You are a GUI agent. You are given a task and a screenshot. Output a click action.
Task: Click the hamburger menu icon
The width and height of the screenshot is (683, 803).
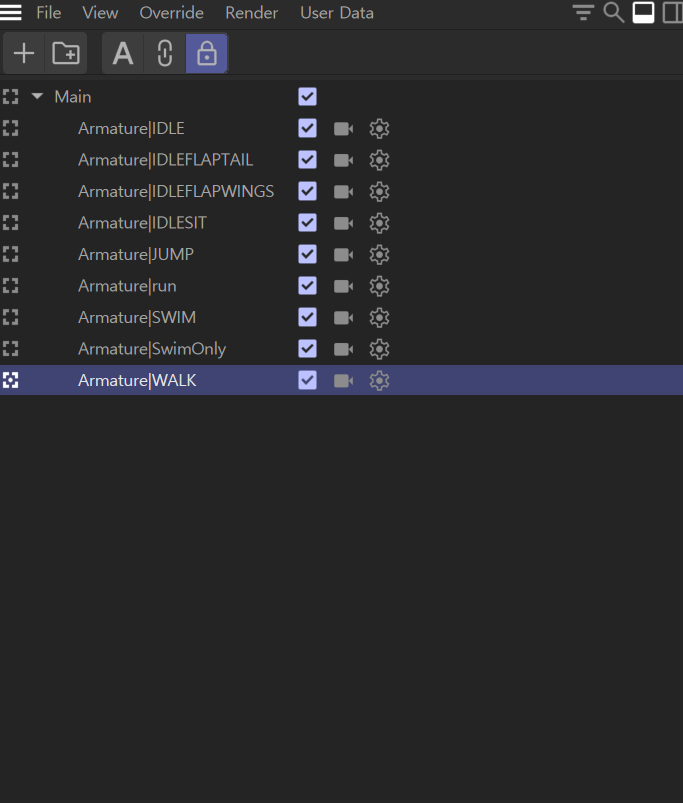click(11, 13)
